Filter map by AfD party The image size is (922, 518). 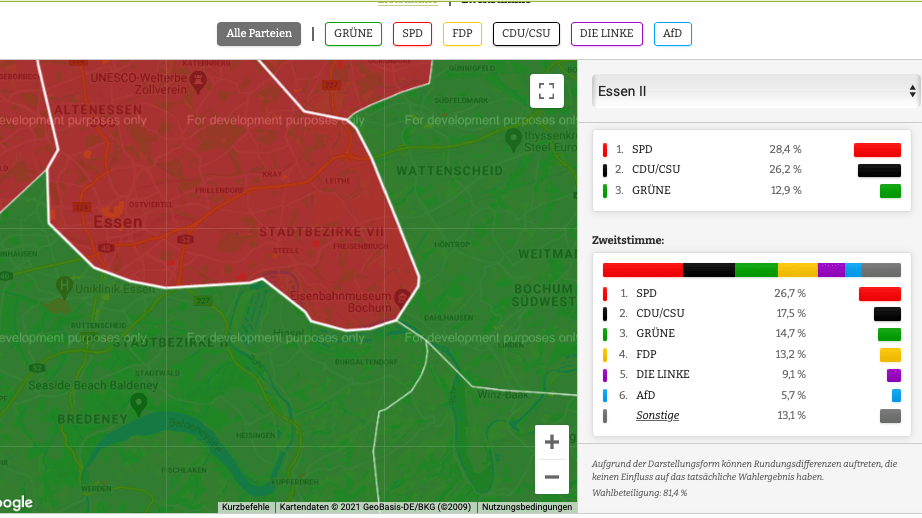[x=673, y=34]
